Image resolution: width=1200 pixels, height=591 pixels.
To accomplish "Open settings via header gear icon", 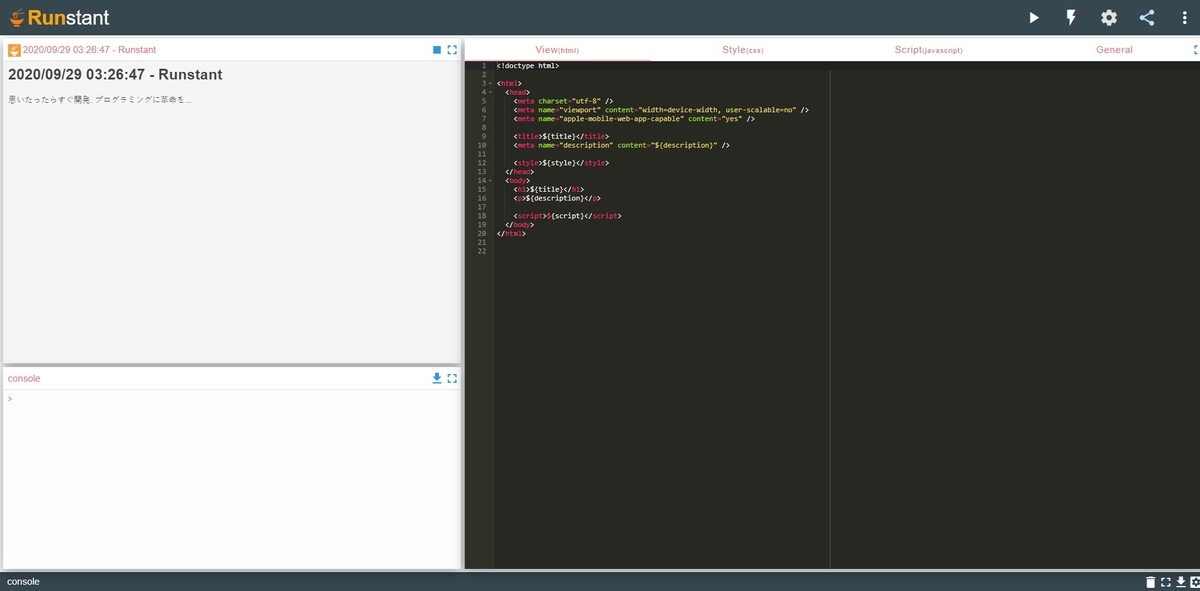I will 1109,17.
